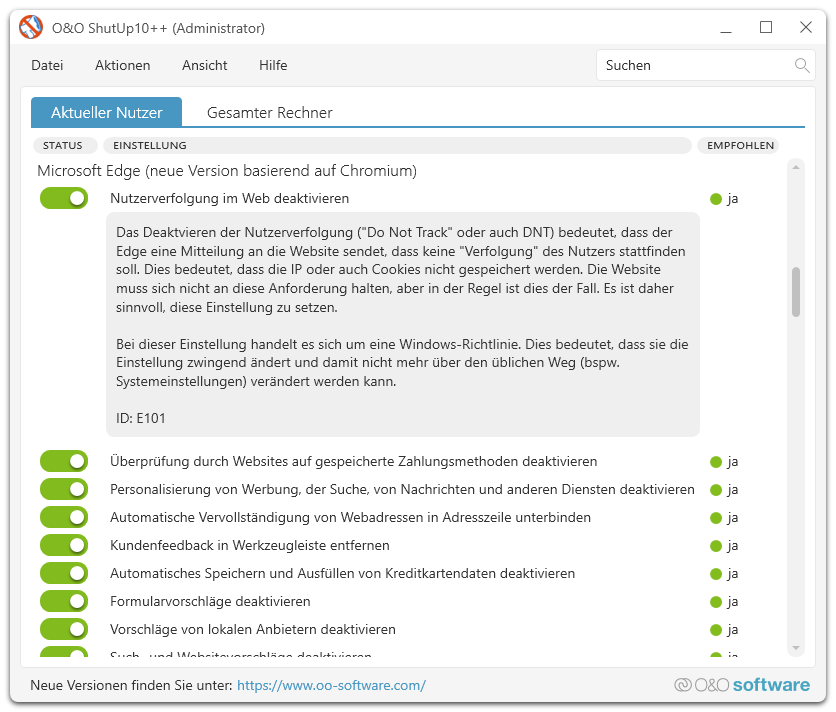Toggle Kundenfeedback in Werkzeugleiste entfernen switch
Image resolution: width=836 pixels, height=712 pixels.
tap(64, 545)
